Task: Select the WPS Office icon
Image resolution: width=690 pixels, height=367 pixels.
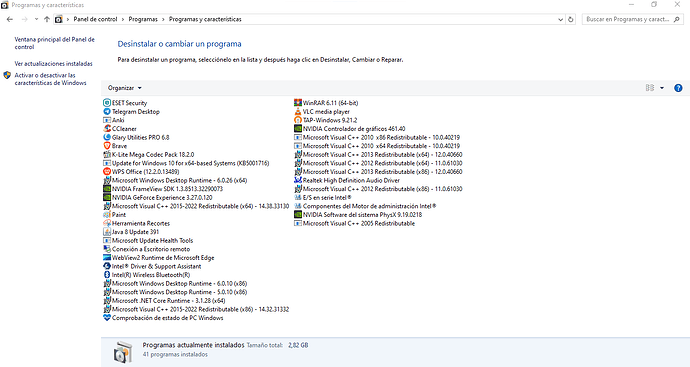Action: [x=106, y=172]
